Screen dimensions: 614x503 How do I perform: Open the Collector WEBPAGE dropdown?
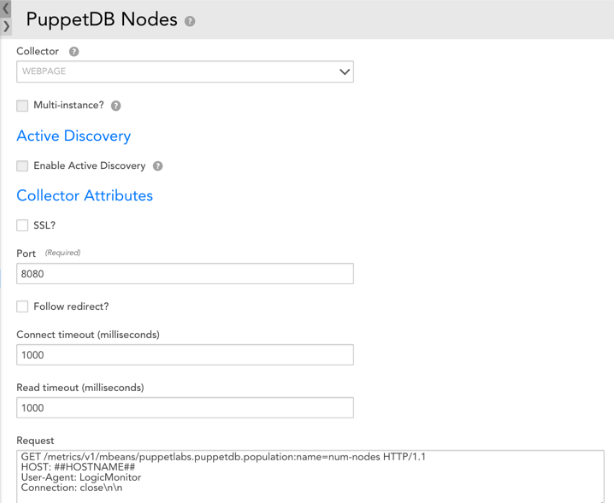[185, 72]
